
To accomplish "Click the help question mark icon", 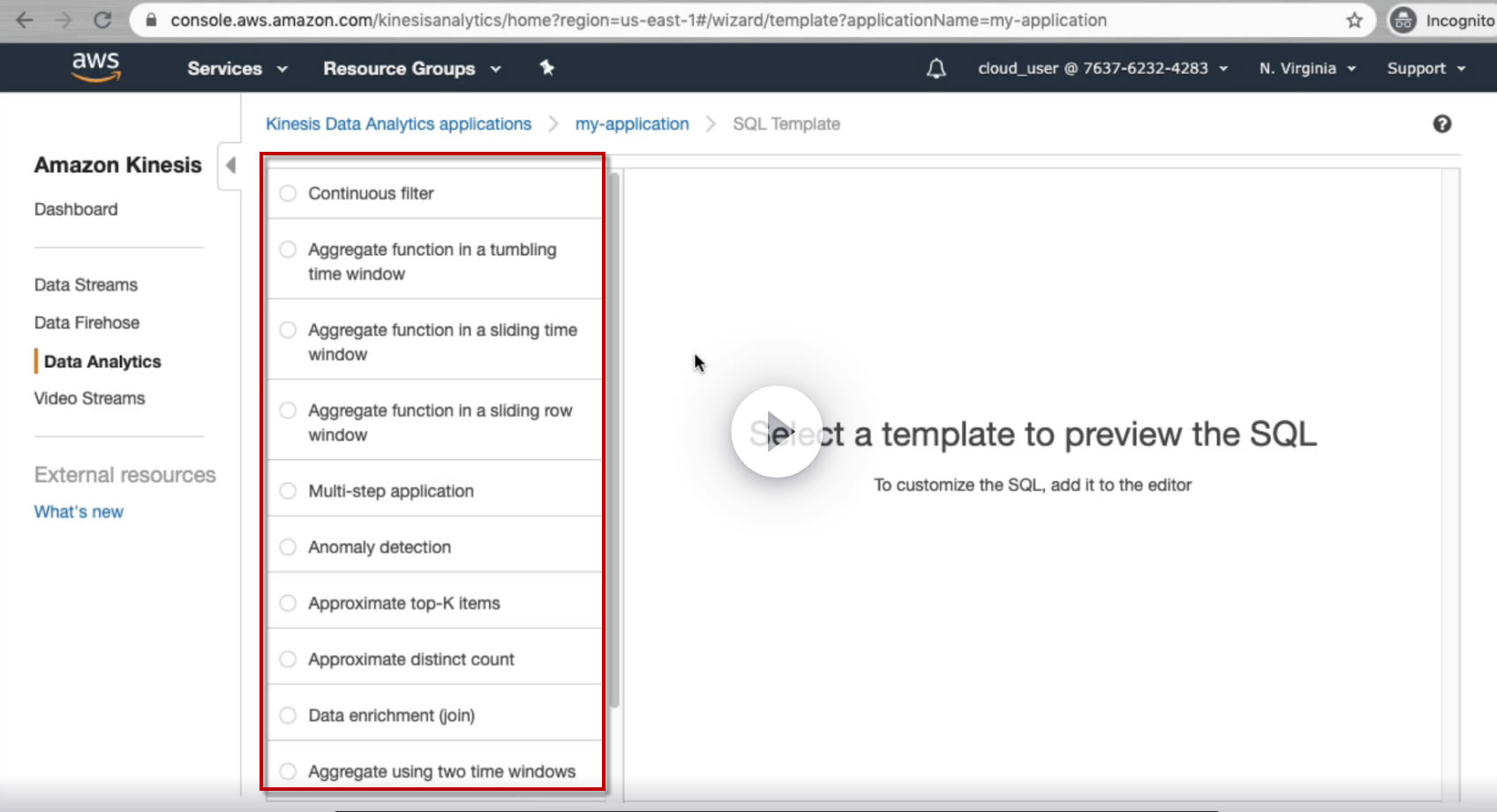I will (1442, 124).
